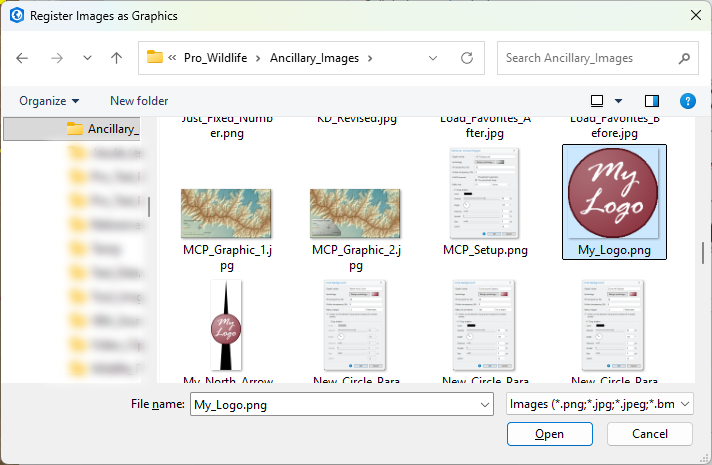Close the Register Images as Graphics dialog

[695, 15]
